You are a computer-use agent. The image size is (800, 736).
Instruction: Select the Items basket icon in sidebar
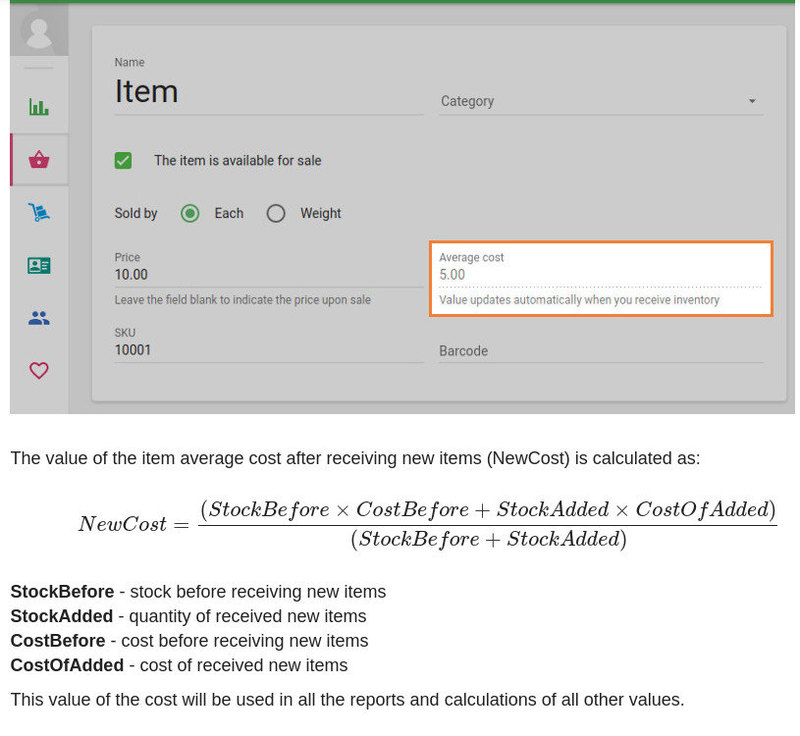click(39, 160)
